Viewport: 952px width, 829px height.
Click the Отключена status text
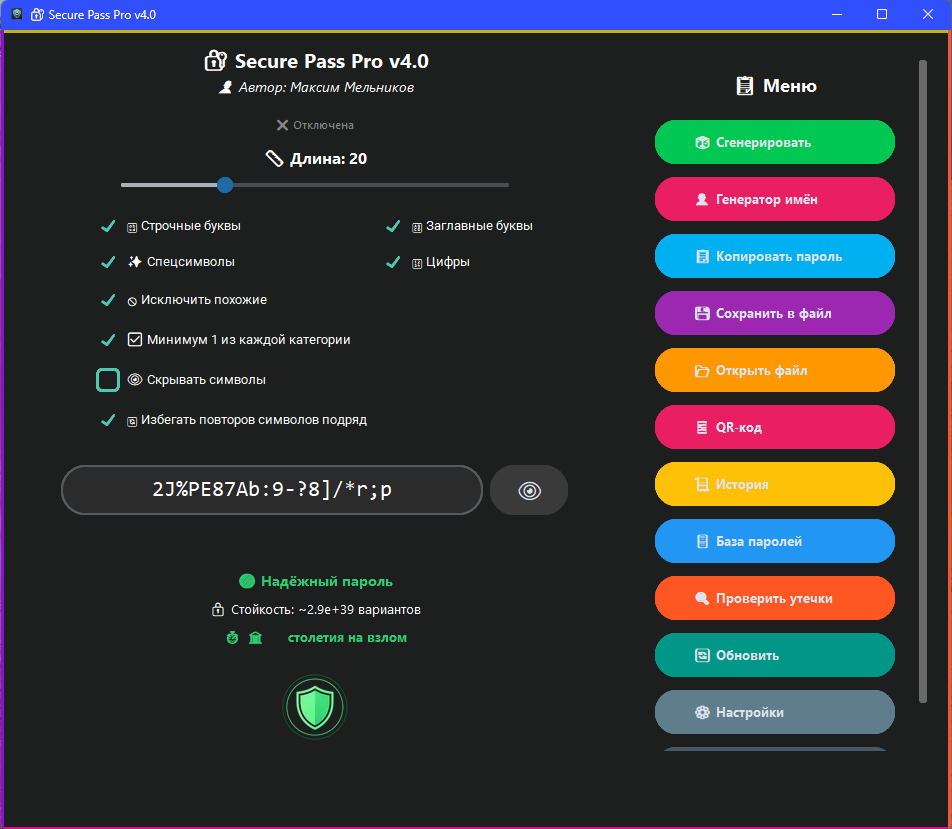[x=324, y=125]
